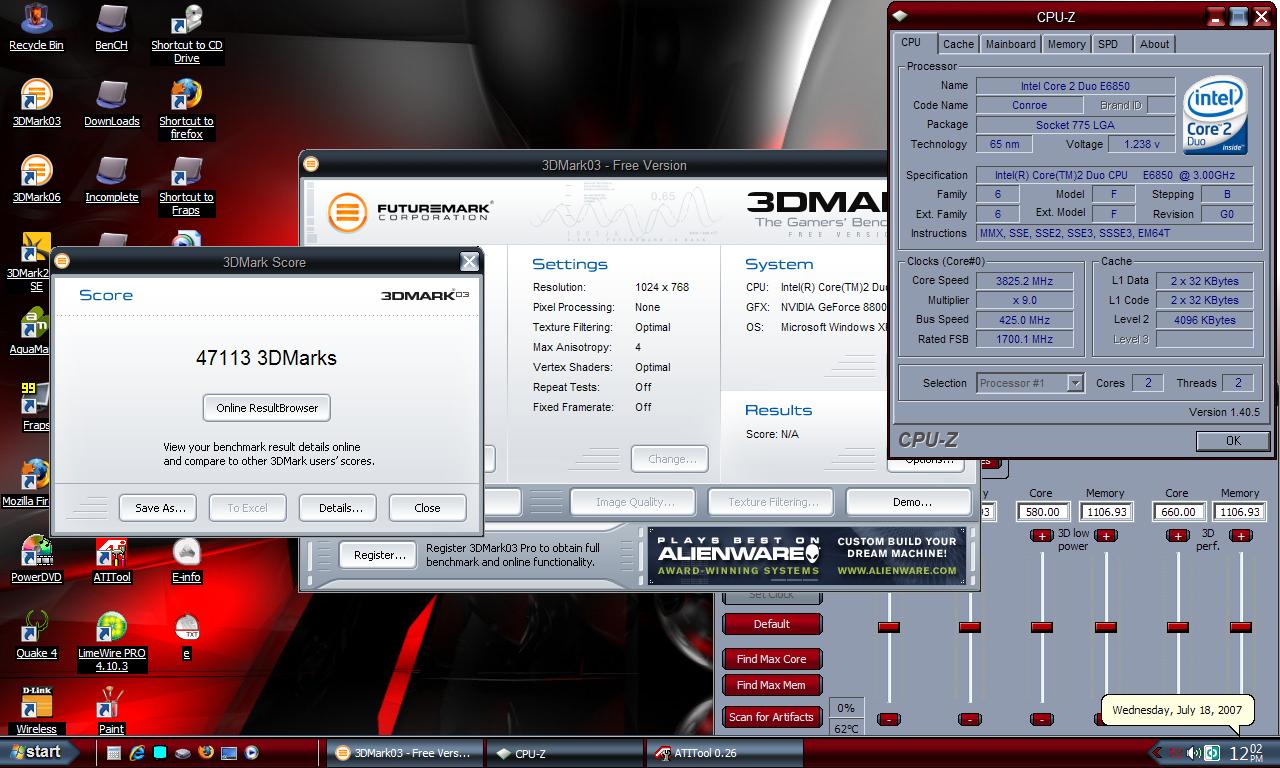Open the Fraps desktop icon
This screenshot has height=768, width=1280.
click(x=36, y=408)
